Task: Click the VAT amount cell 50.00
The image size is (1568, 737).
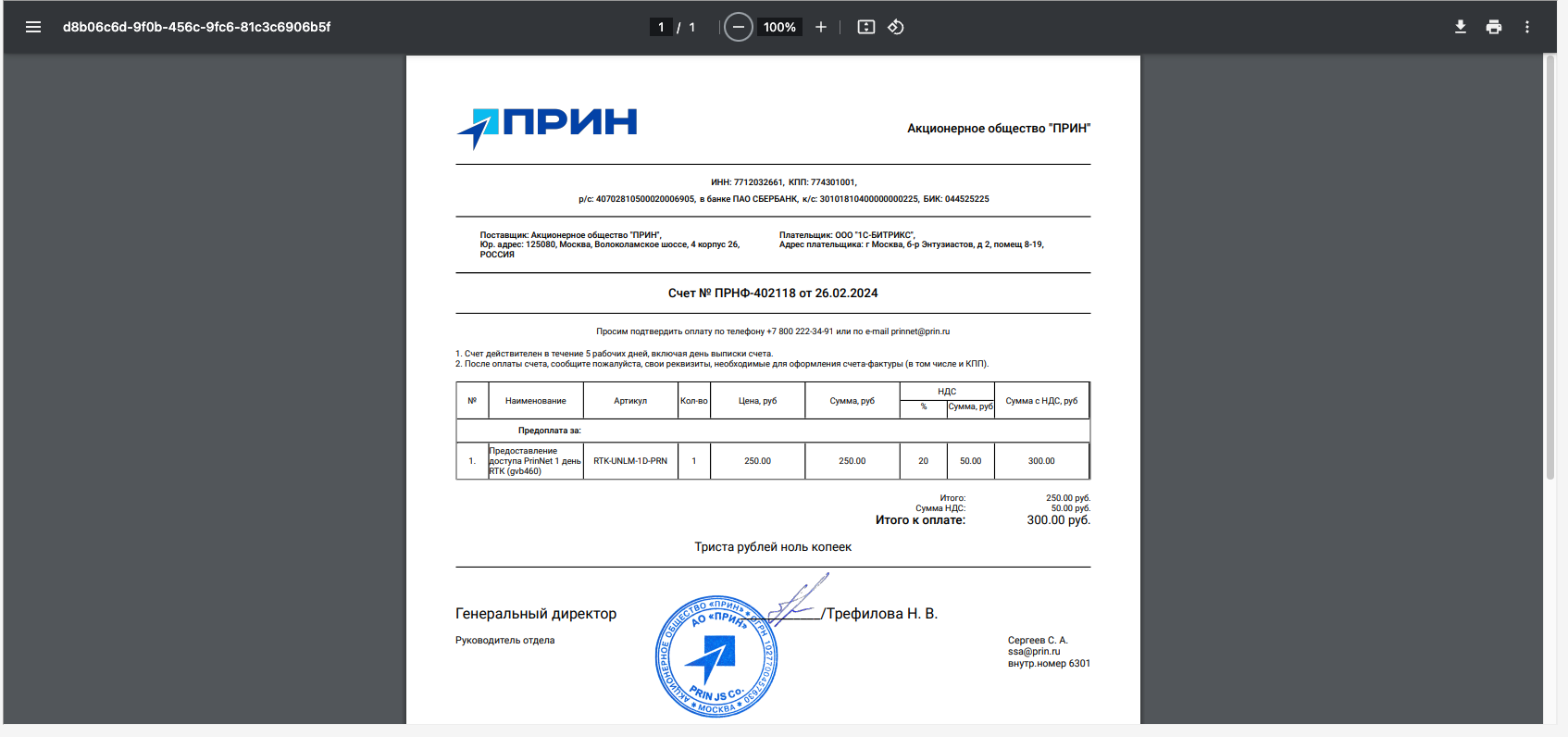Action: coord(971,461)
